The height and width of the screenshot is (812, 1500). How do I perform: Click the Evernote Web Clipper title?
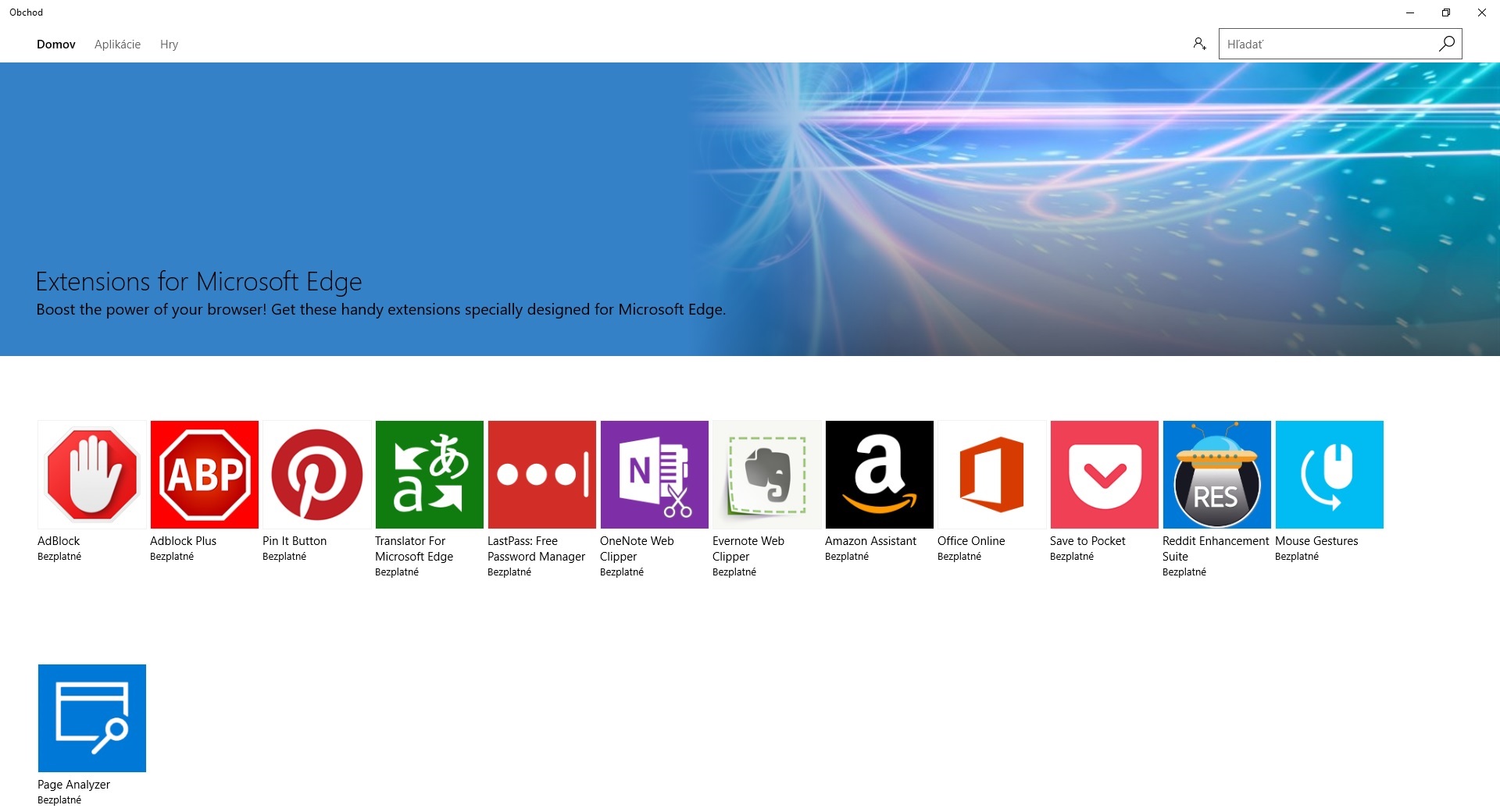(x=748, y=549)
